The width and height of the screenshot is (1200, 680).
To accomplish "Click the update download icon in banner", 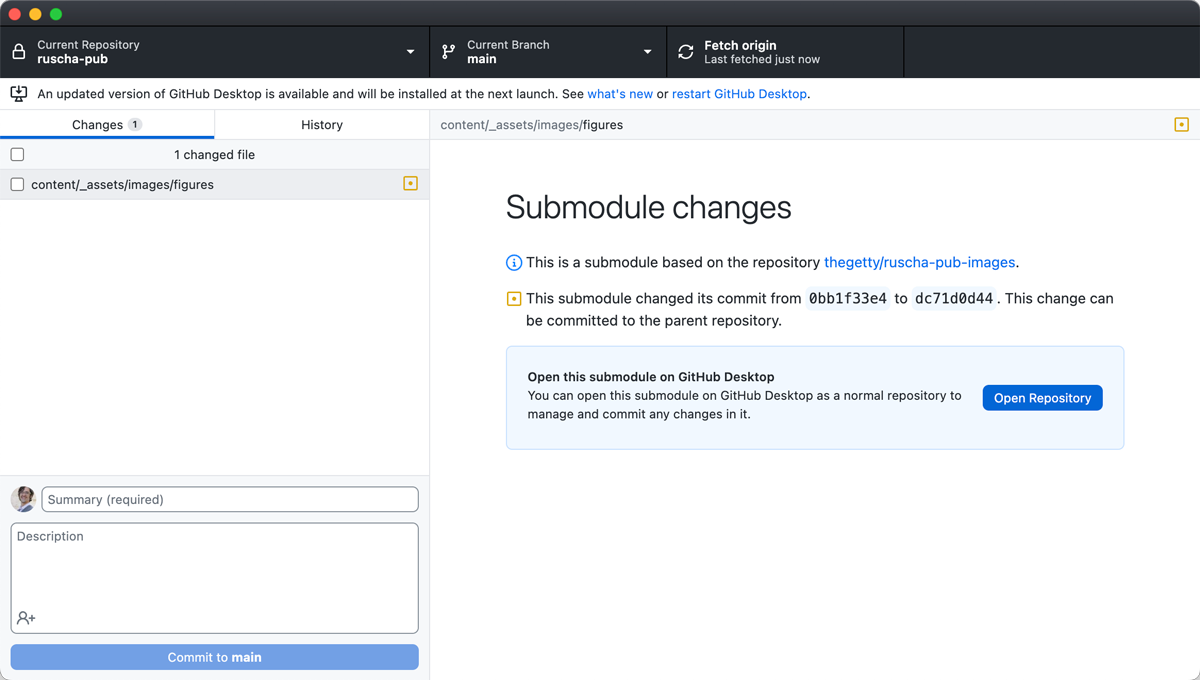I will 18,94.
